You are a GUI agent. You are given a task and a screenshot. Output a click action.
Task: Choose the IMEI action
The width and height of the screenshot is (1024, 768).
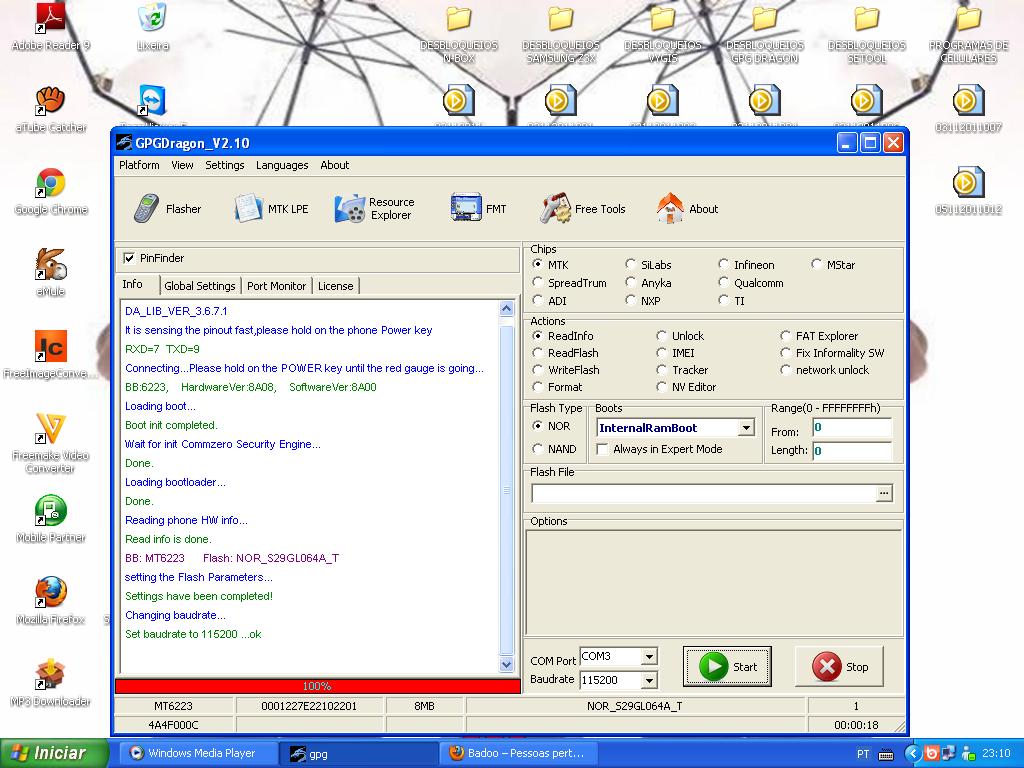click(x=662, y=353)
